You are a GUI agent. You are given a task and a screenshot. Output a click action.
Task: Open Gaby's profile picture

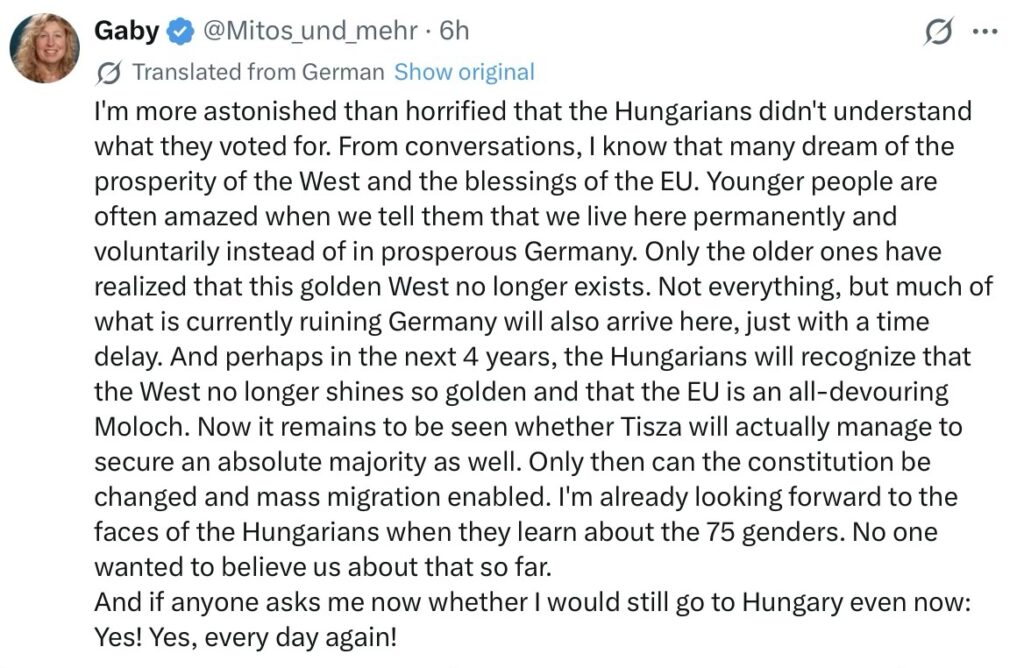tap(44, 47)
